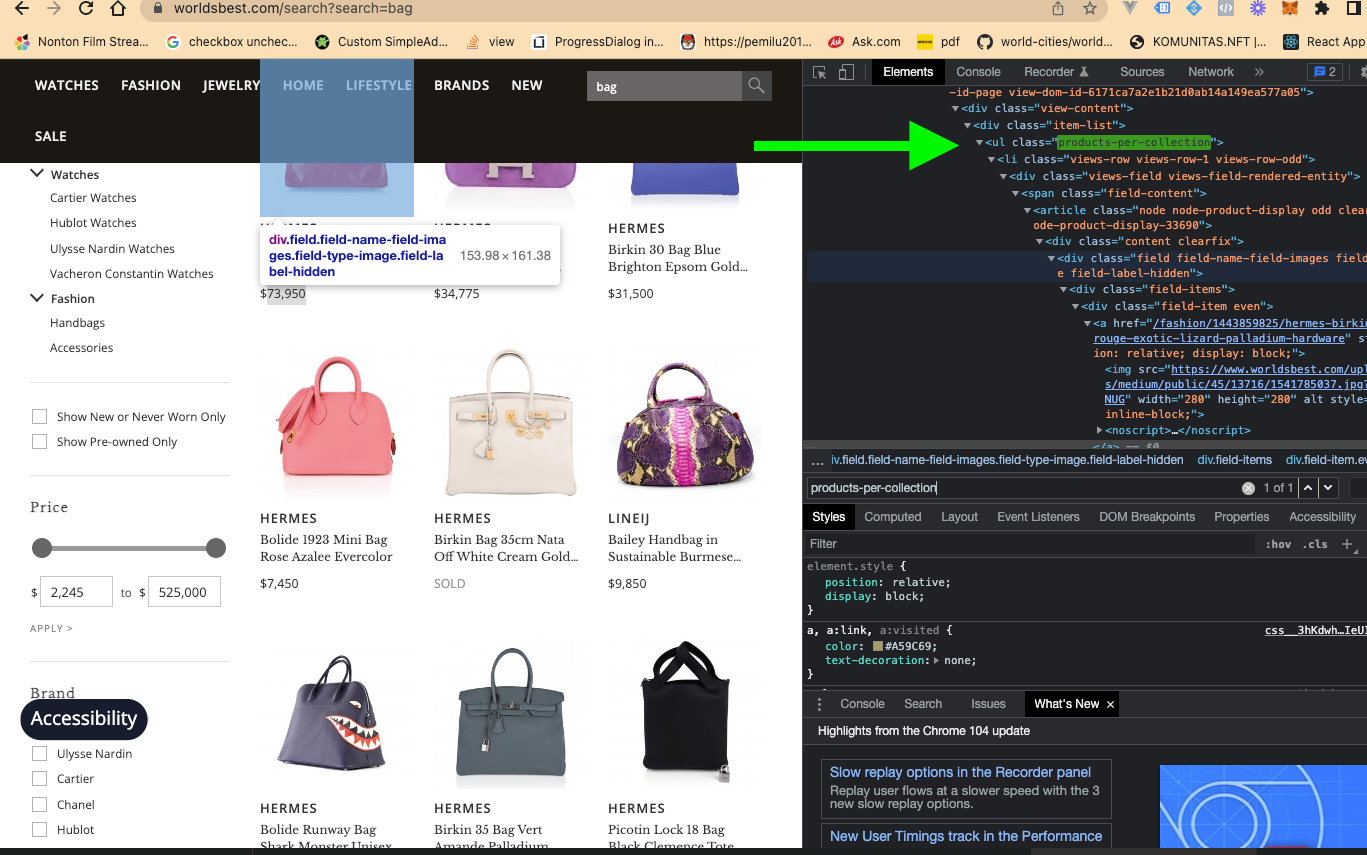The image size is (1367, 855).
Task: Clear the DevTools search field
Action: click(x=1248, y=488)
